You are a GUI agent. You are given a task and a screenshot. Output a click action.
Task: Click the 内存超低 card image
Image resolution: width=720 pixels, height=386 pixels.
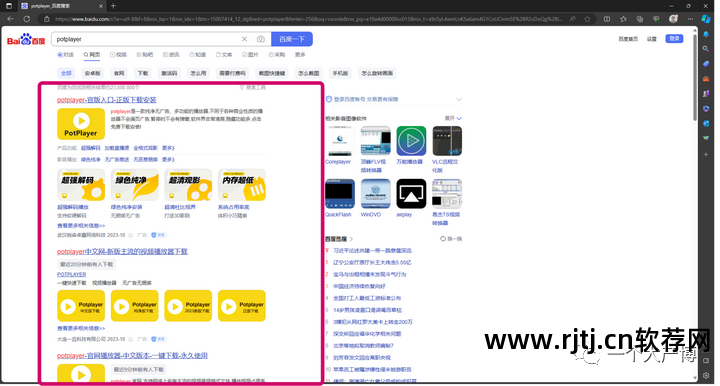click(242, 185)
